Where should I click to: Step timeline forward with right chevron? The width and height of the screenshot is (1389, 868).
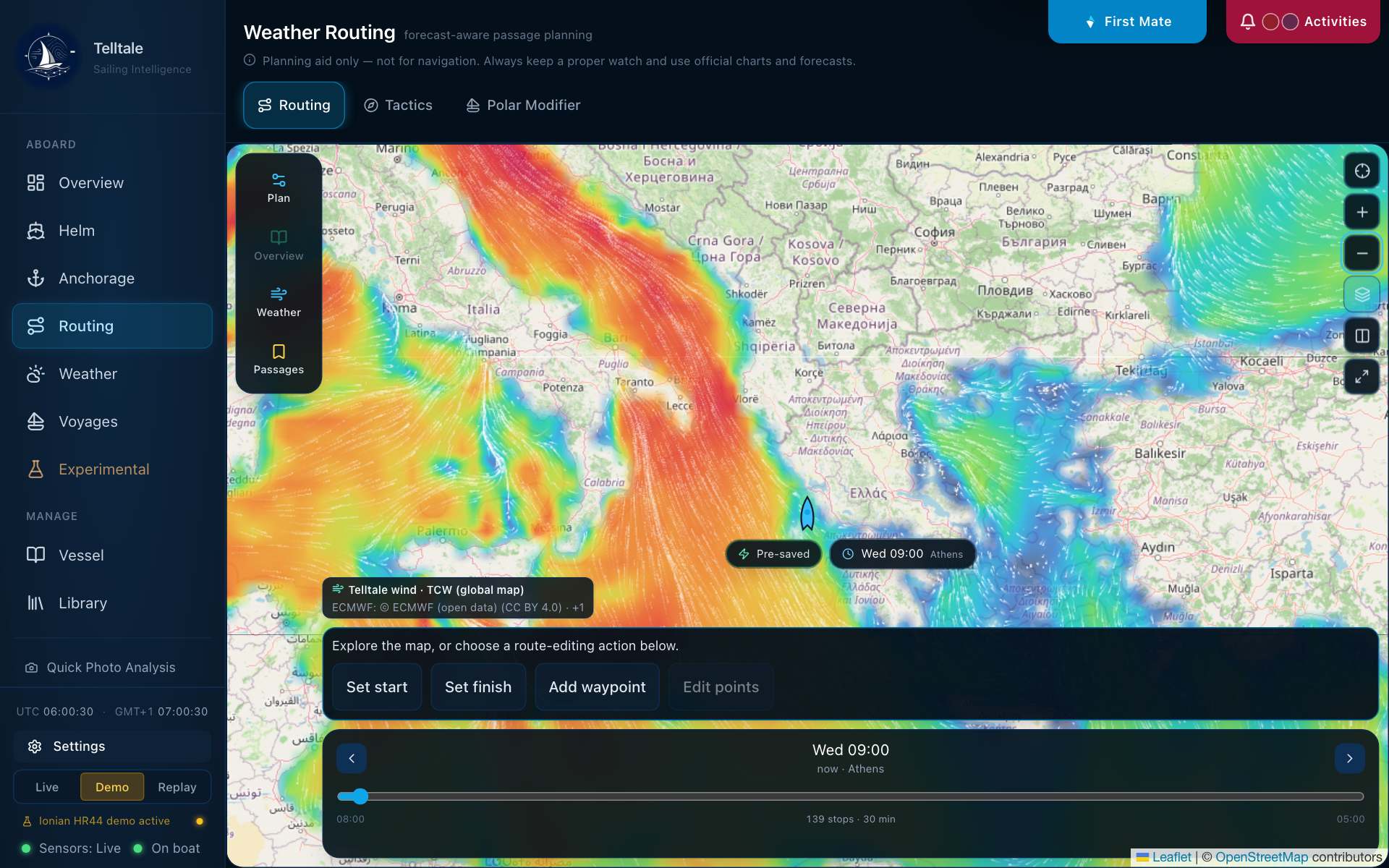[x=1349, y=759]
